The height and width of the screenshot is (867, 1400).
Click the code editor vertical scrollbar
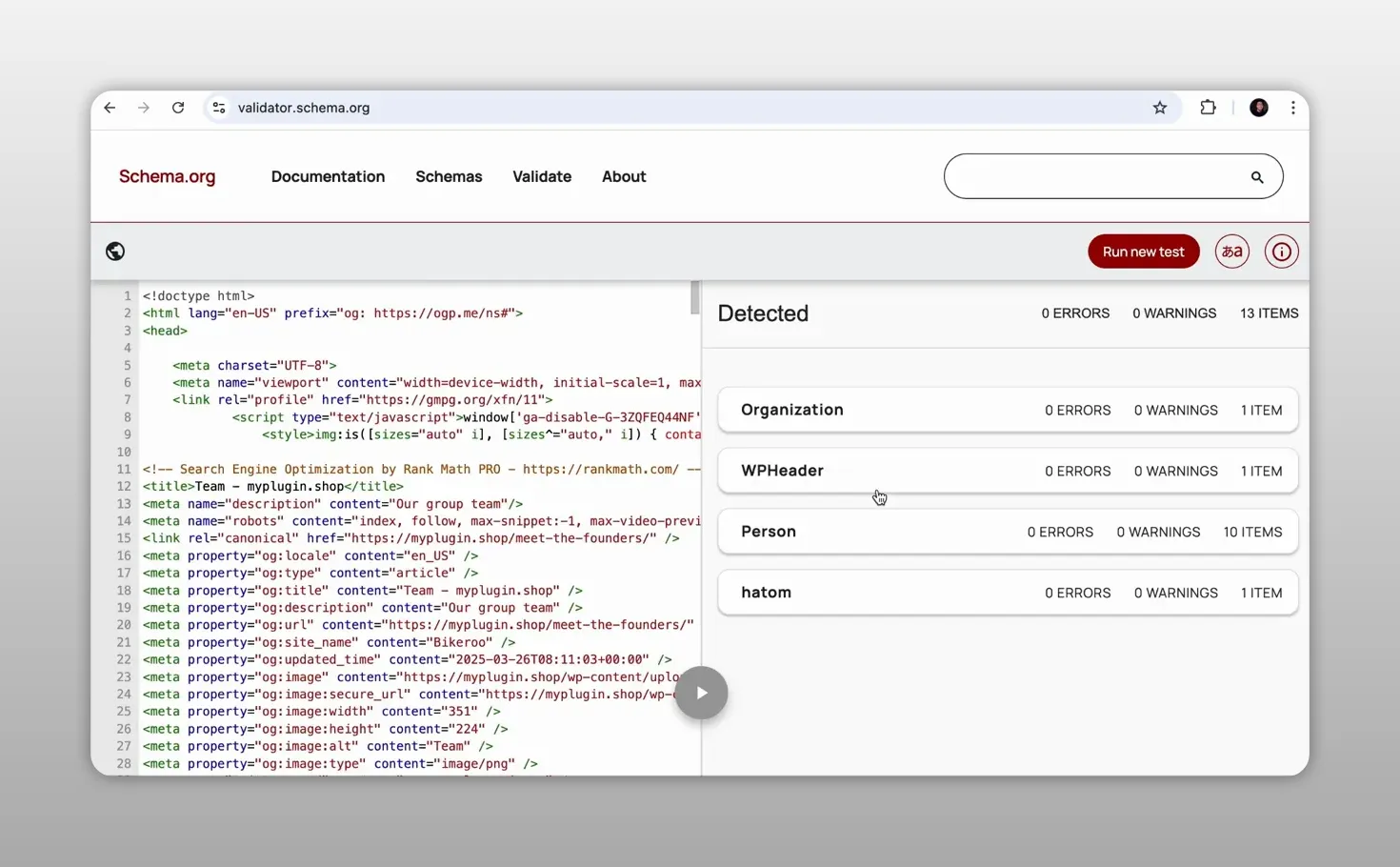[x=695, y=298]
